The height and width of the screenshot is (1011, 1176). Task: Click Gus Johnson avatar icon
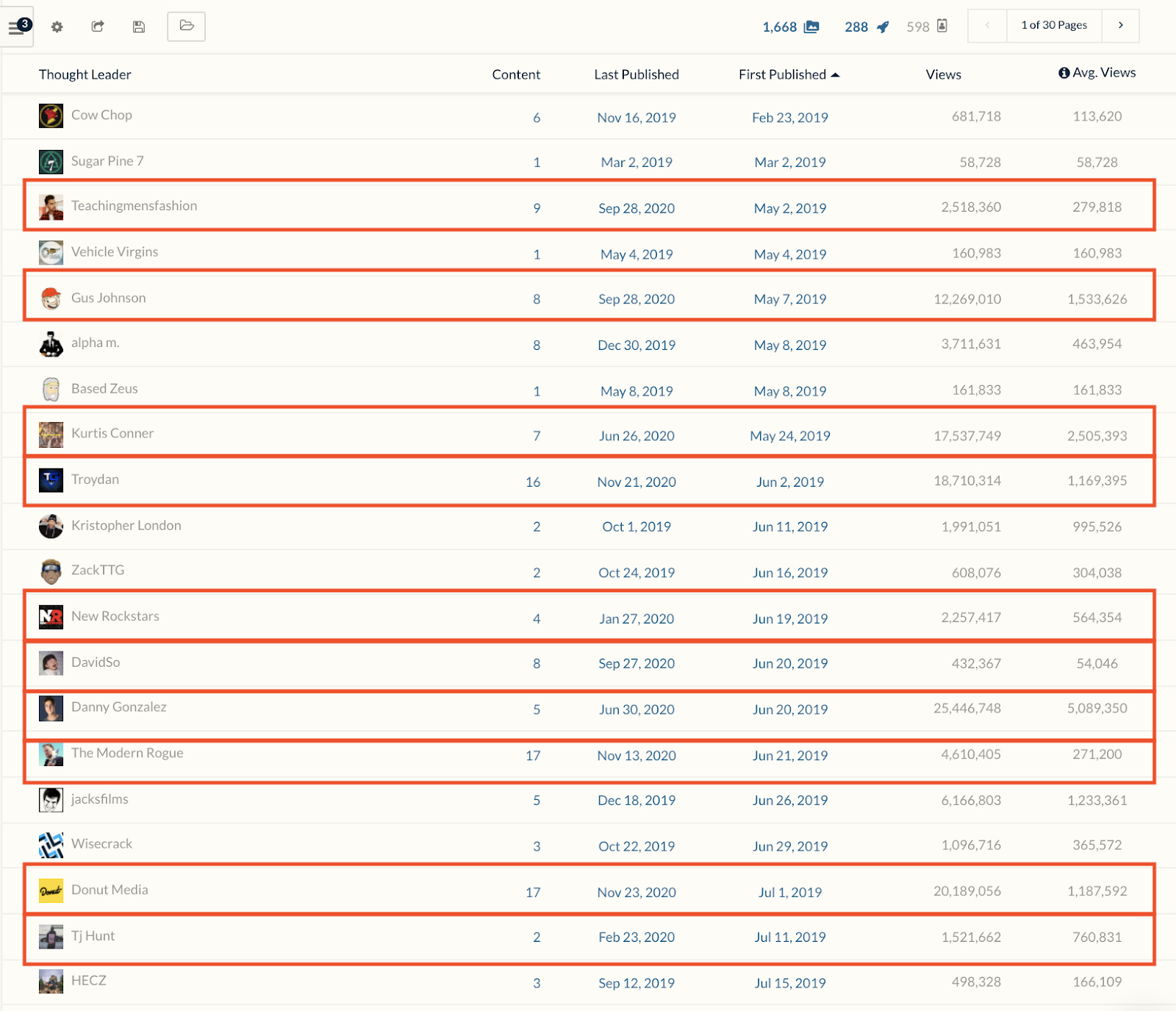[x=51, y=299]
